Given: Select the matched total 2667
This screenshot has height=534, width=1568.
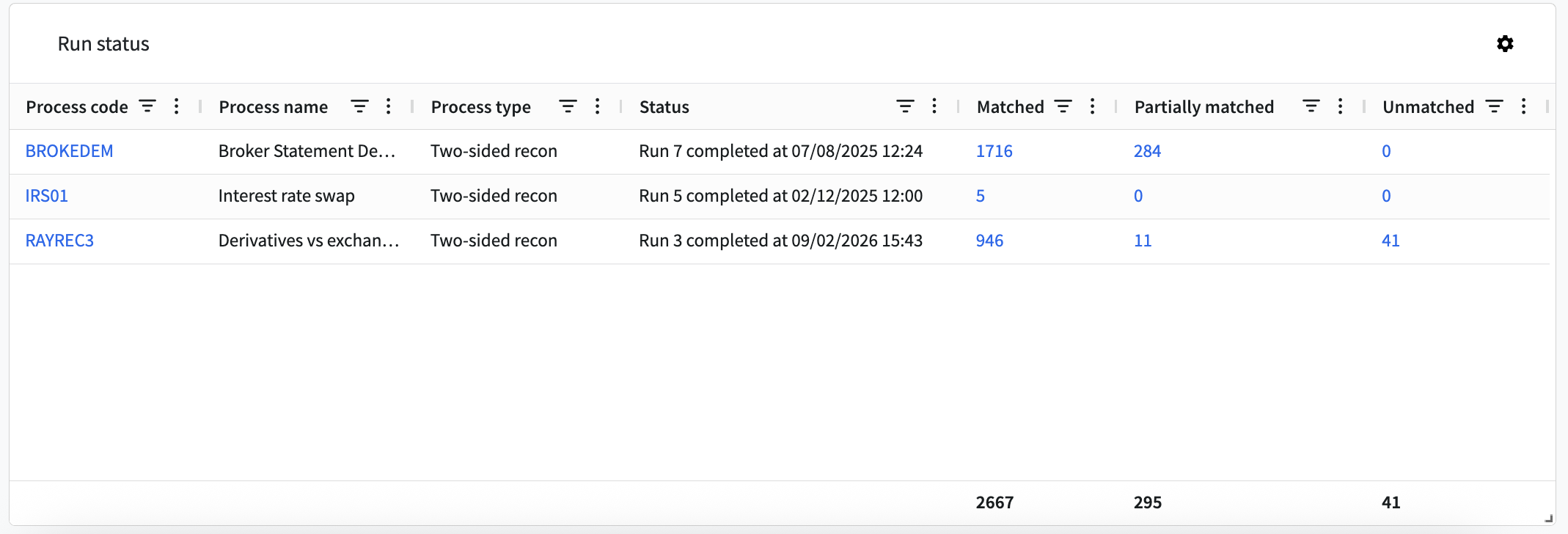Looking at the screenshot, I should [x=994, y=502].
